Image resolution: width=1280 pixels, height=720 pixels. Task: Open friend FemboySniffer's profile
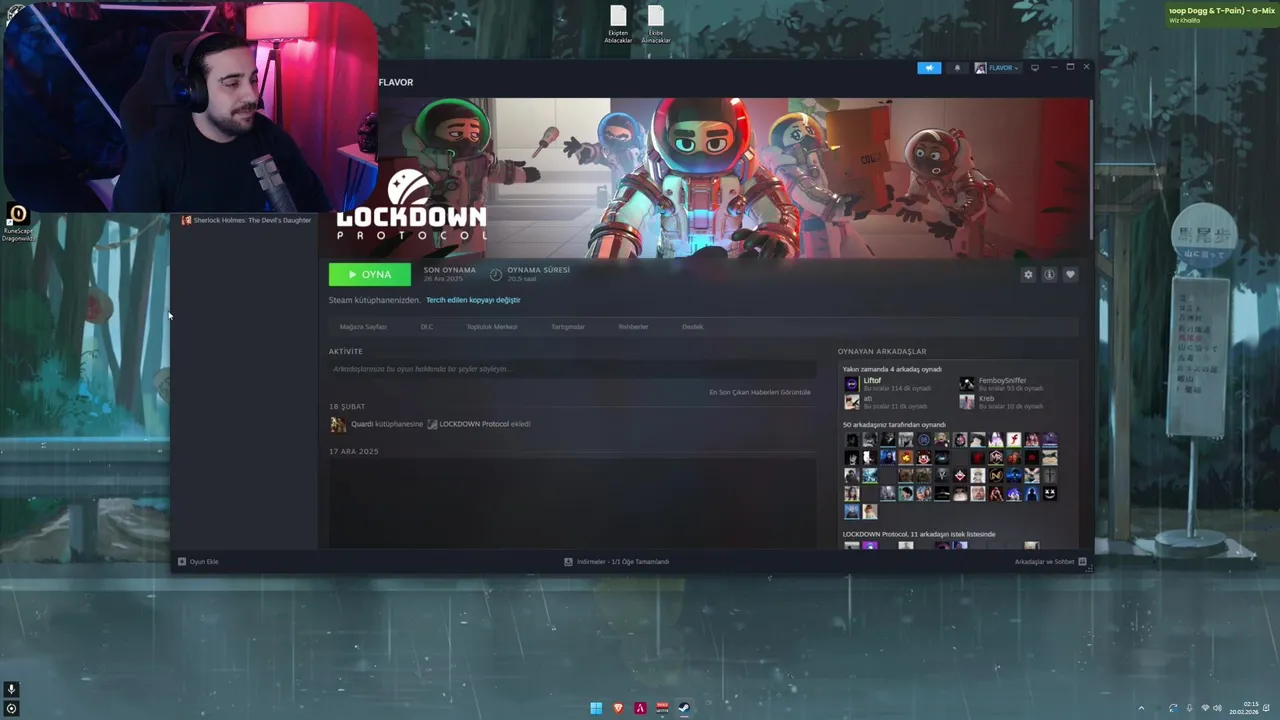click(1002, 381)
